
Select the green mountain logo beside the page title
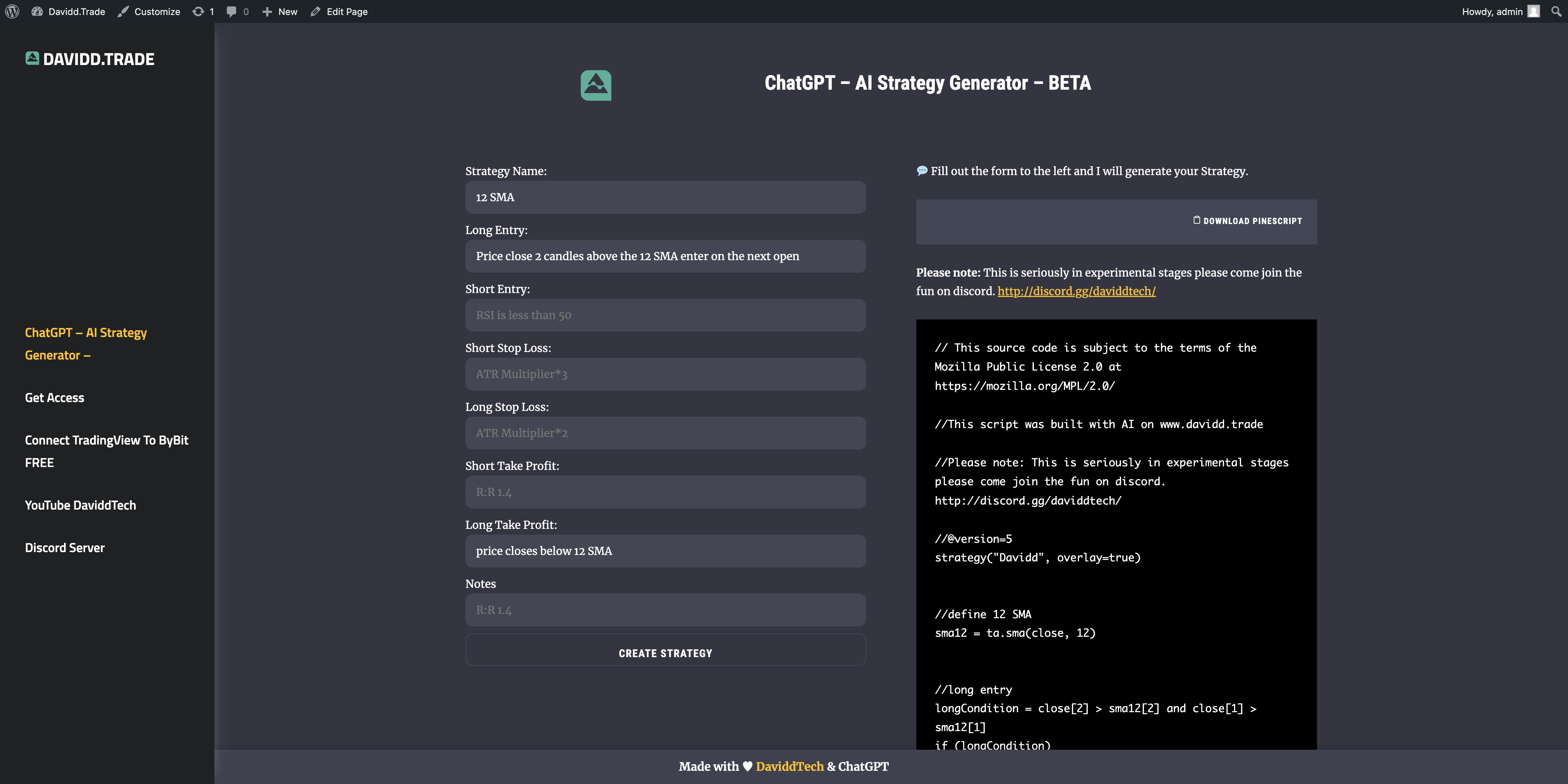click(x=596, y=85)
